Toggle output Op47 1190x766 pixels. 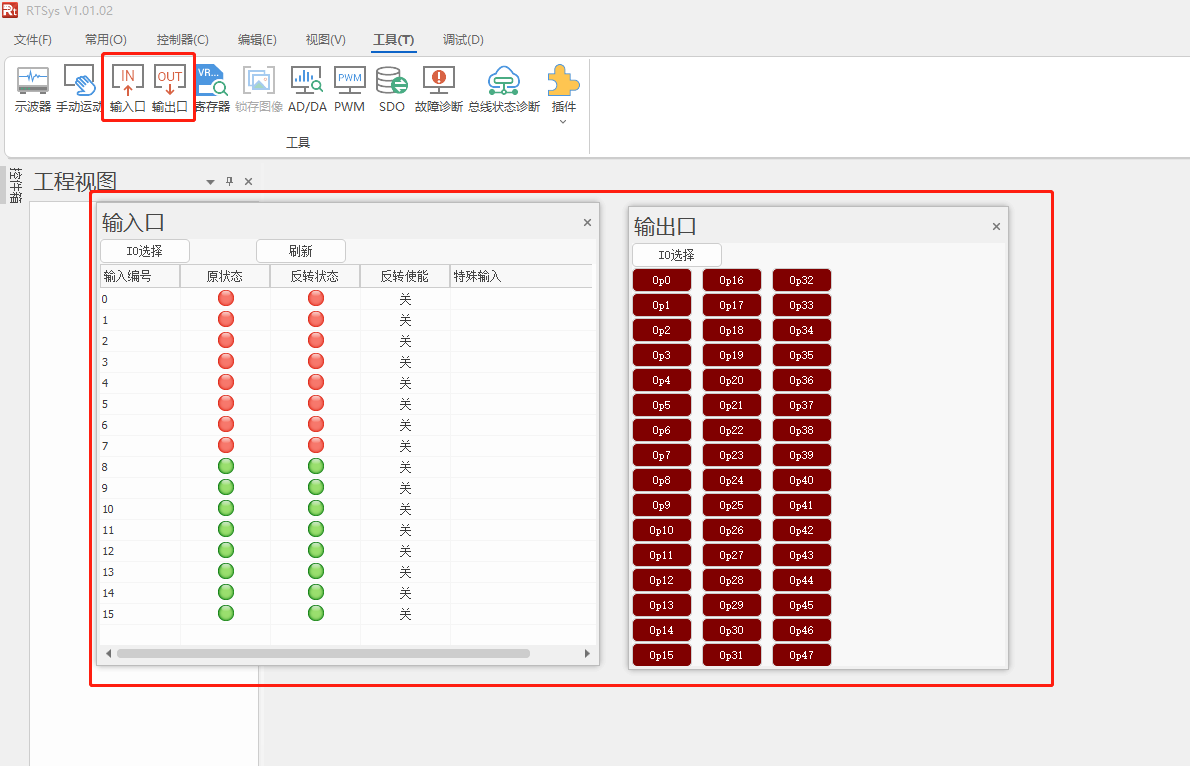click(x=801, y=655)
